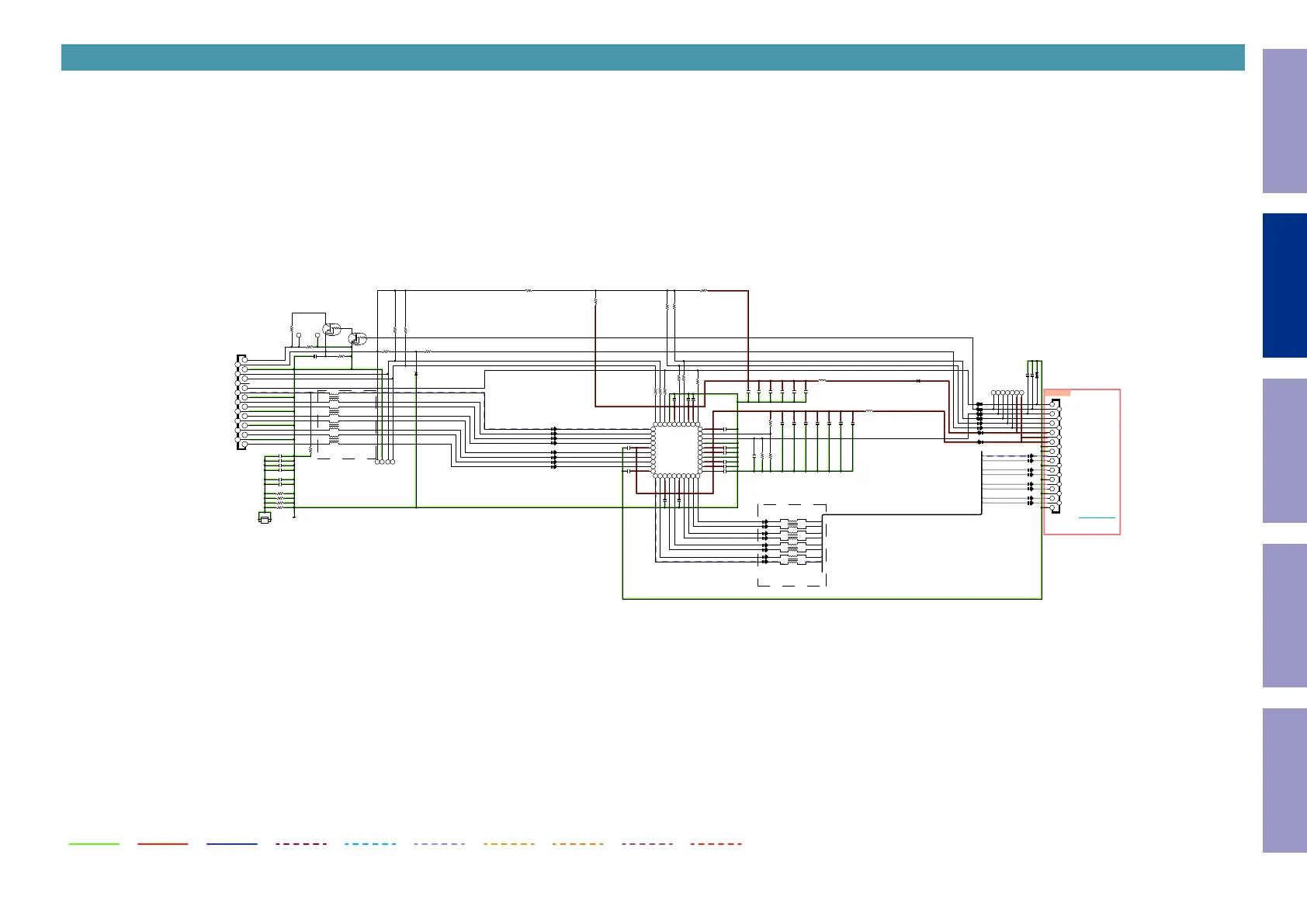The height and width of the screenshot is (924, 1307).
Task: Click the square IC chip in the schematic center
Action: tap(677, 450)
